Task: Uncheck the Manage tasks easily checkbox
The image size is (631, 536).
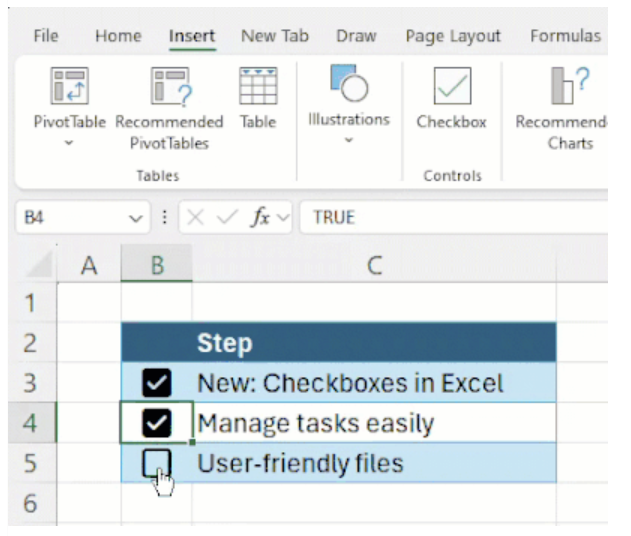Action: [x=157, y=423]
